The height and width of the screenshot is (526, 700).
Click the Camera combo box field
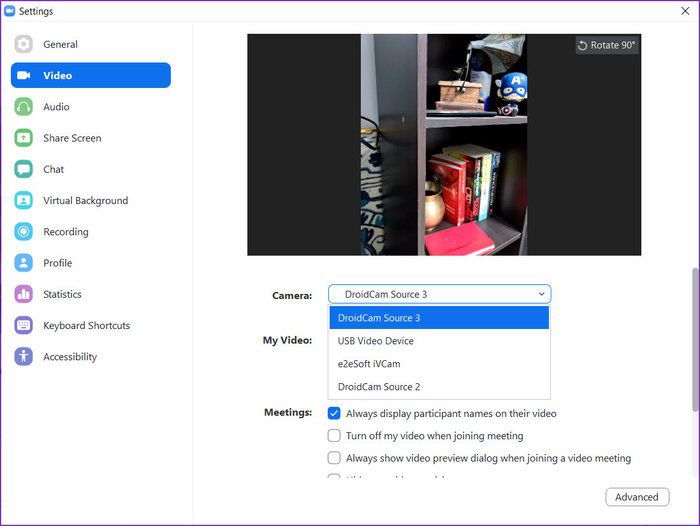tap(440, 294)
